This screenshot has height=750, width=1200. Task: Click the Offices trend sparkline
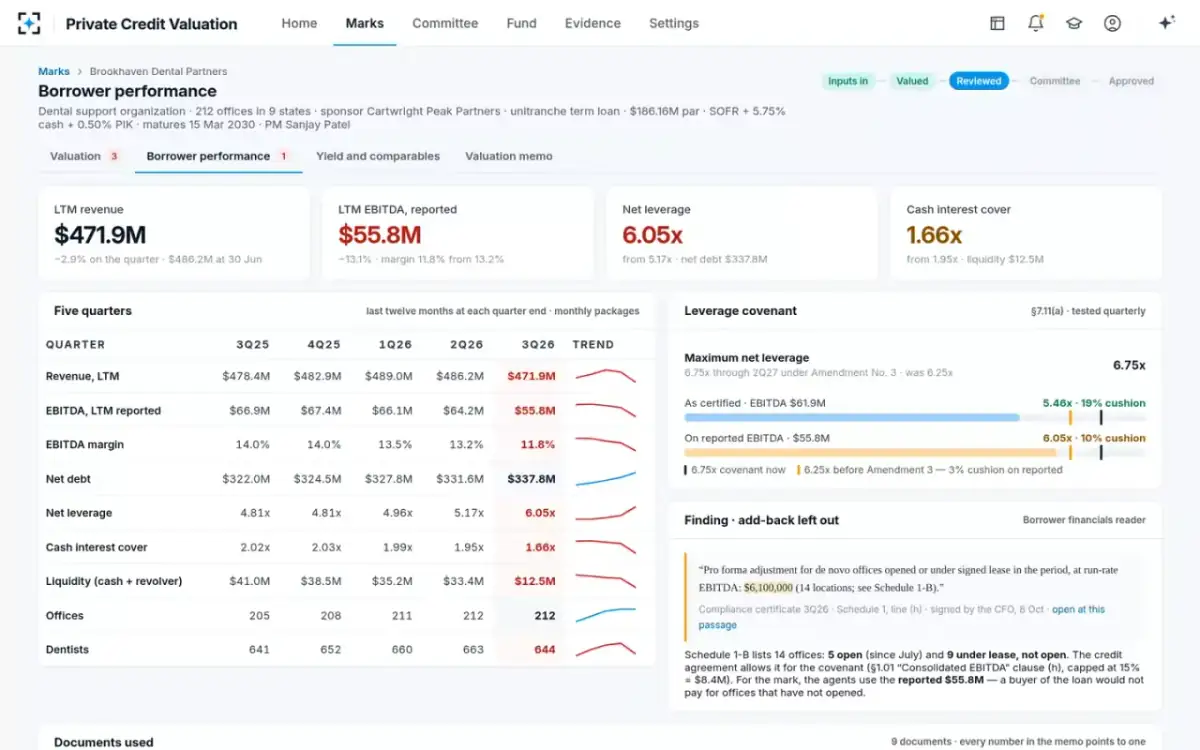click(605, 615)
